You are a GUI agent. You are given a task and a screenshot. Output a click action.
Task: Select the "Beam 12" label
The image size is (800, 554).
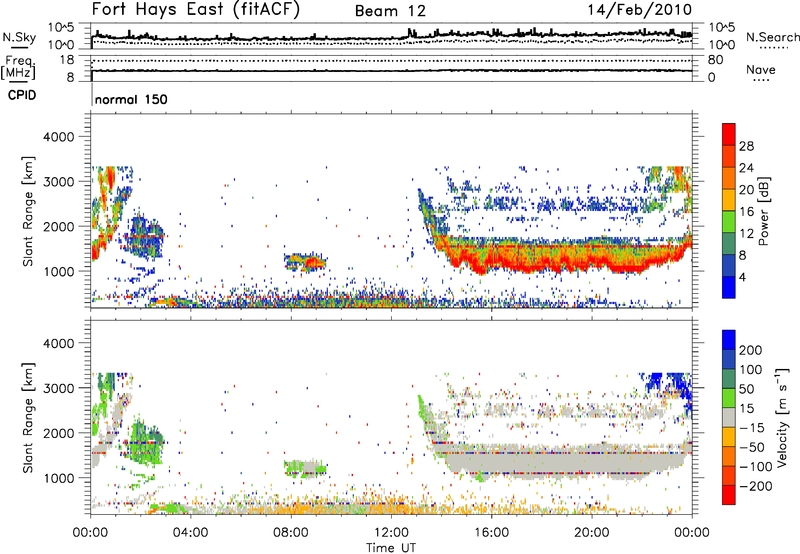point(390,11)
